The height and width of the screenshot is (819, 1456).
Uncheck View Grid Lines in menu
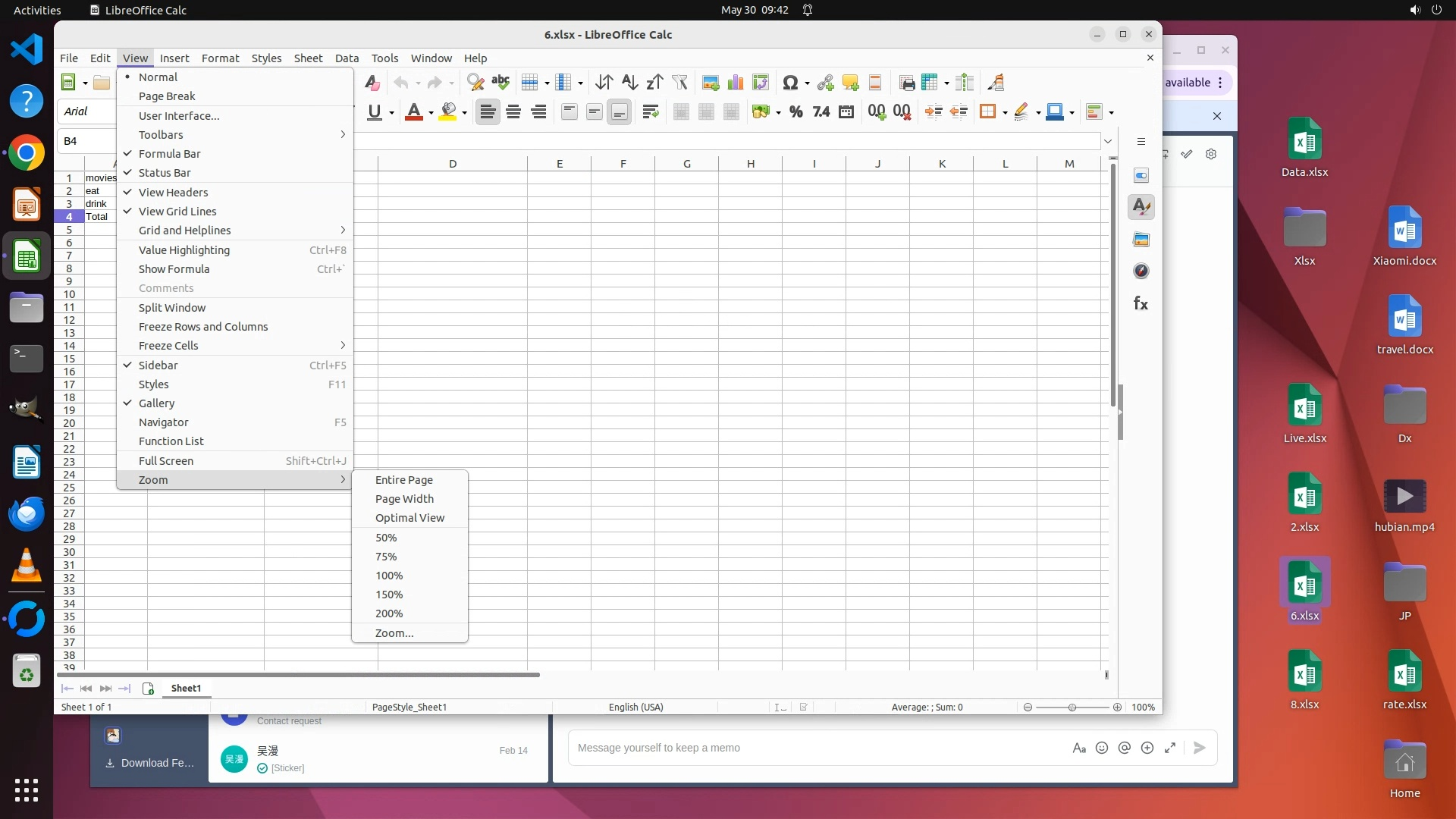point(177,212)
